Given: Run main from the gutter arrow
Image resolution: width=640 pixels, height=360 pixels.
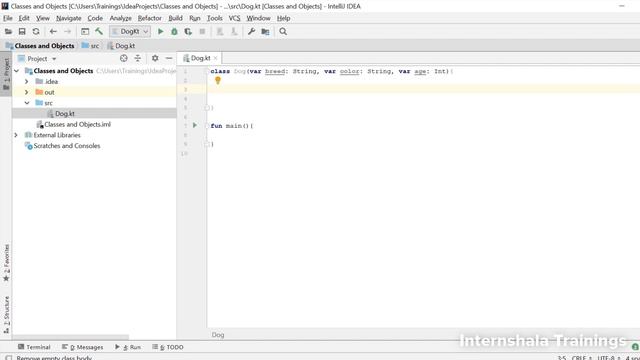Looking at the screenshot, I should 195,125.
